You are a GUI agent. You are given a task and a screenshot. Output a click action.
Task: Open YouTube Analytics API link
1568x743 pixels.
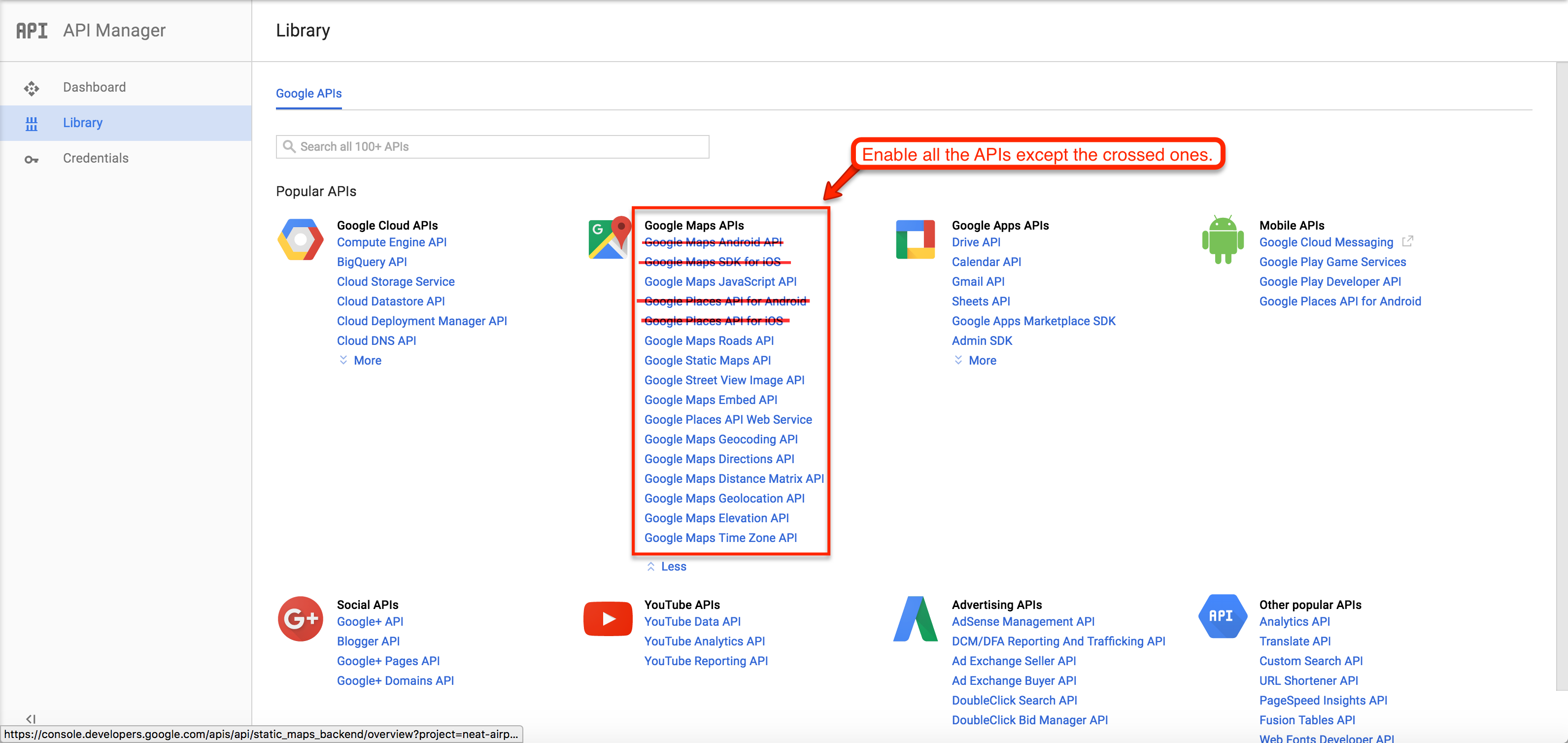point(704,642)
